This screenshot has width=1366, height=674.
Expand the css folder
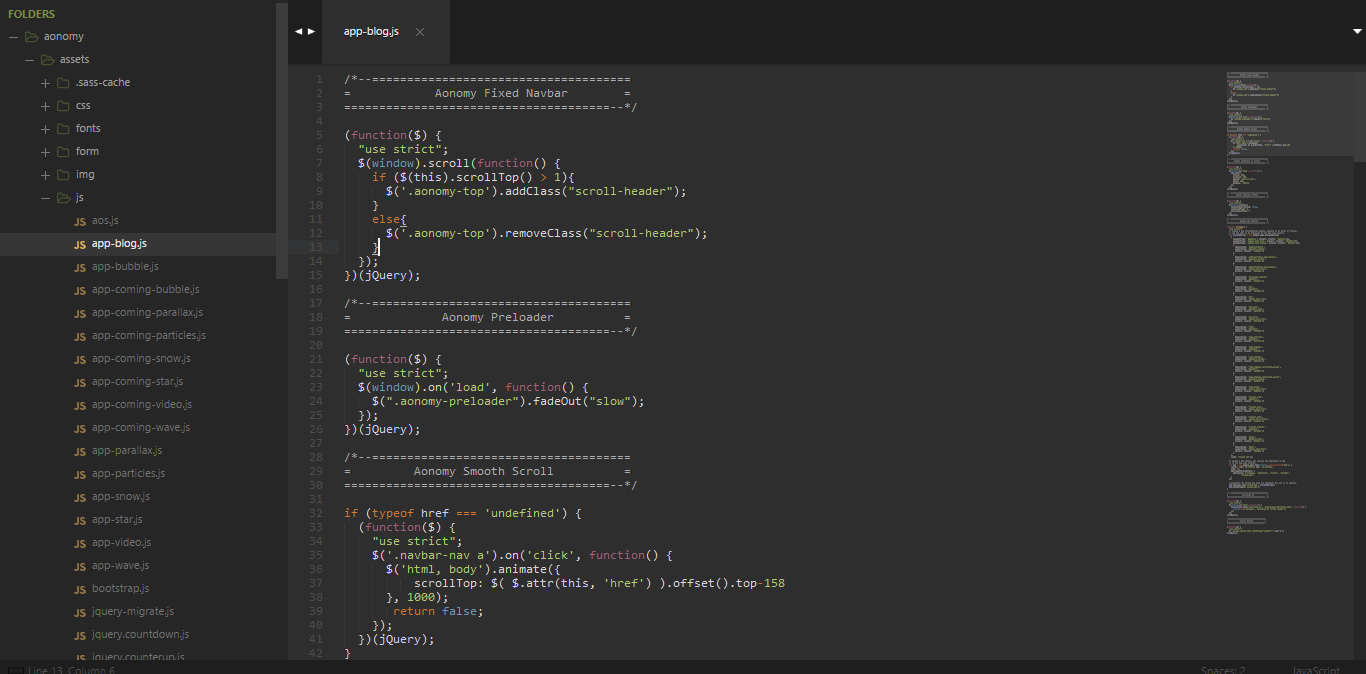click(x=45, y=106)
